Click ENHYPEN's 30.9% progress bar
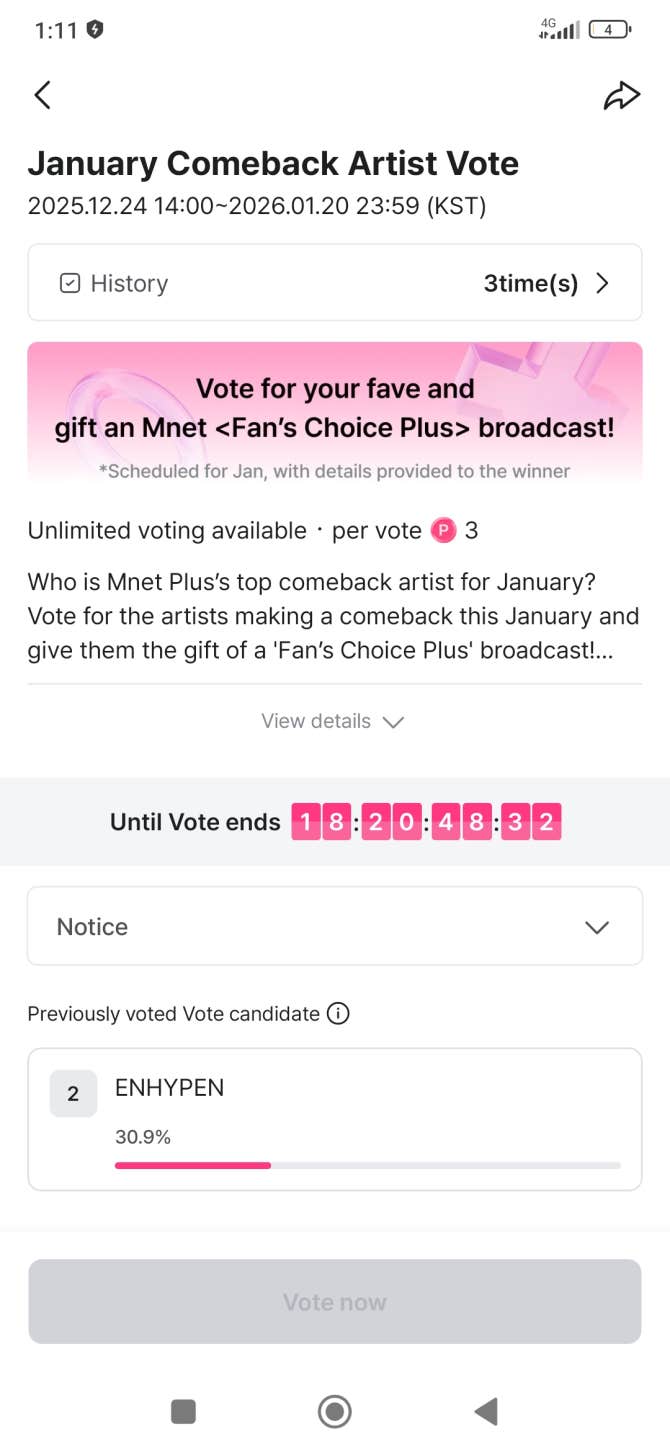Screen dimensions: 670x1452 coord(367,1165)
